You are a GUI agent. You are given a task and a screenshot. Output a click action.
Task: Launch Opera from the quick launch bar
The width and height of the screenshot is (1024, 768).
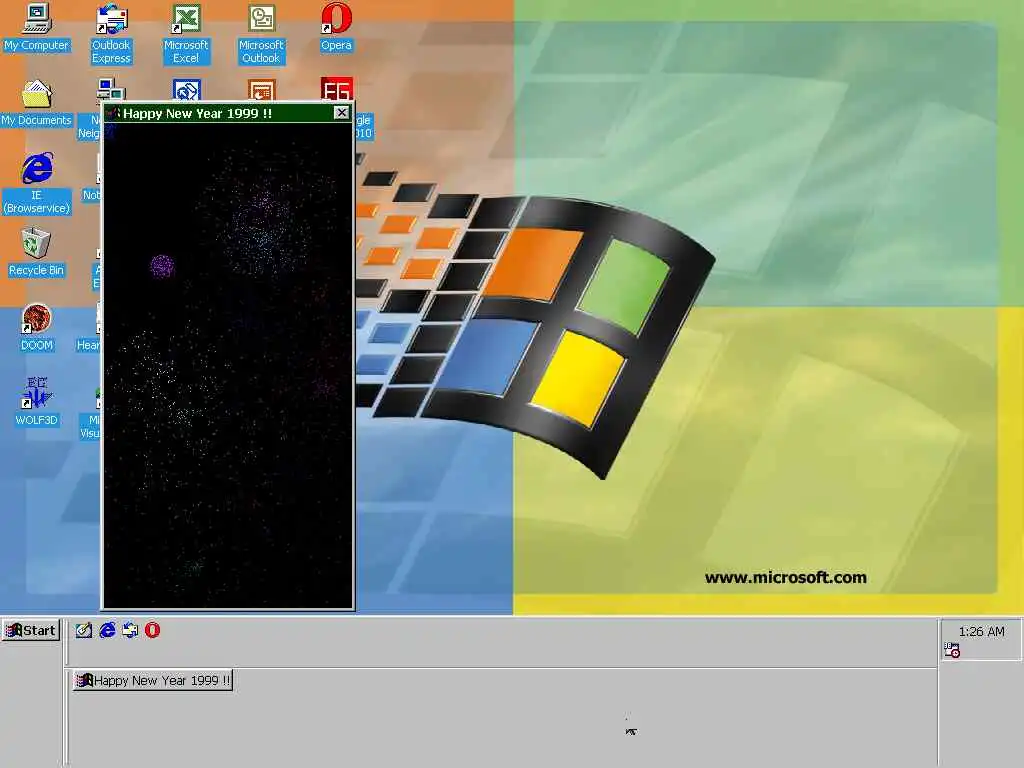pos(152,630)
